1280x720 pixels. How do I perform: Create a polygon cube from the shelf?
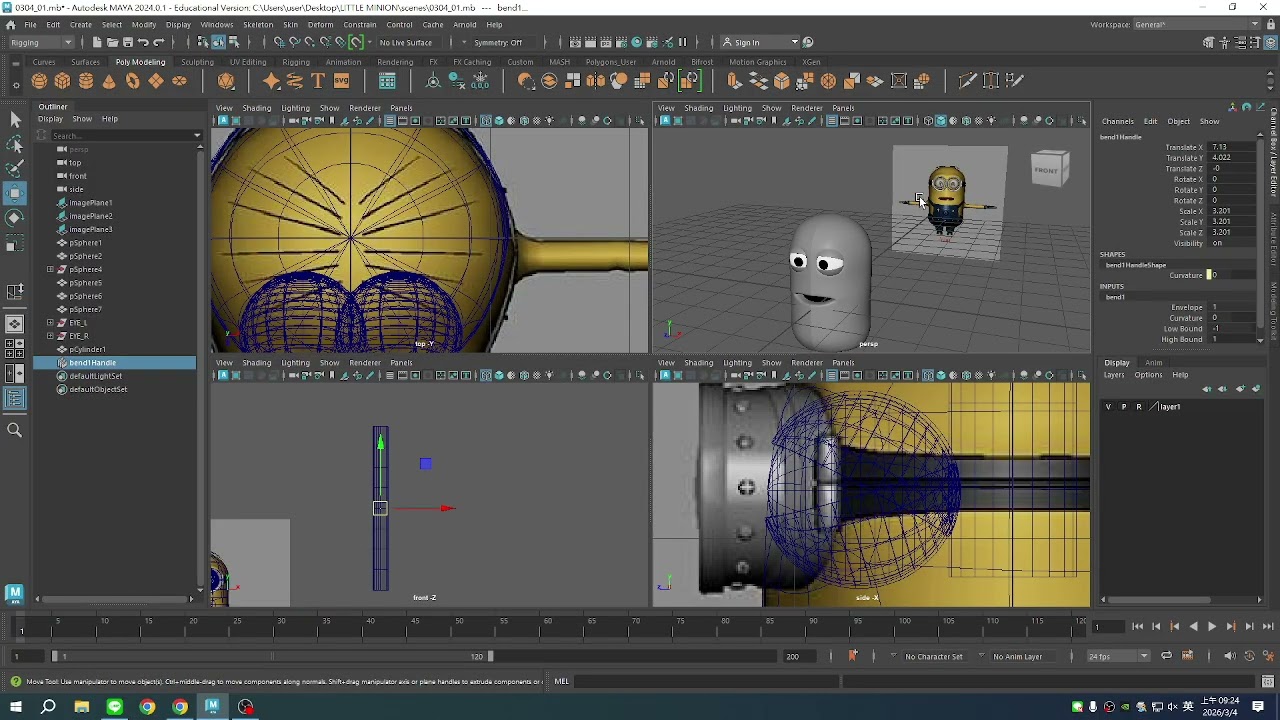coord(62,81)
